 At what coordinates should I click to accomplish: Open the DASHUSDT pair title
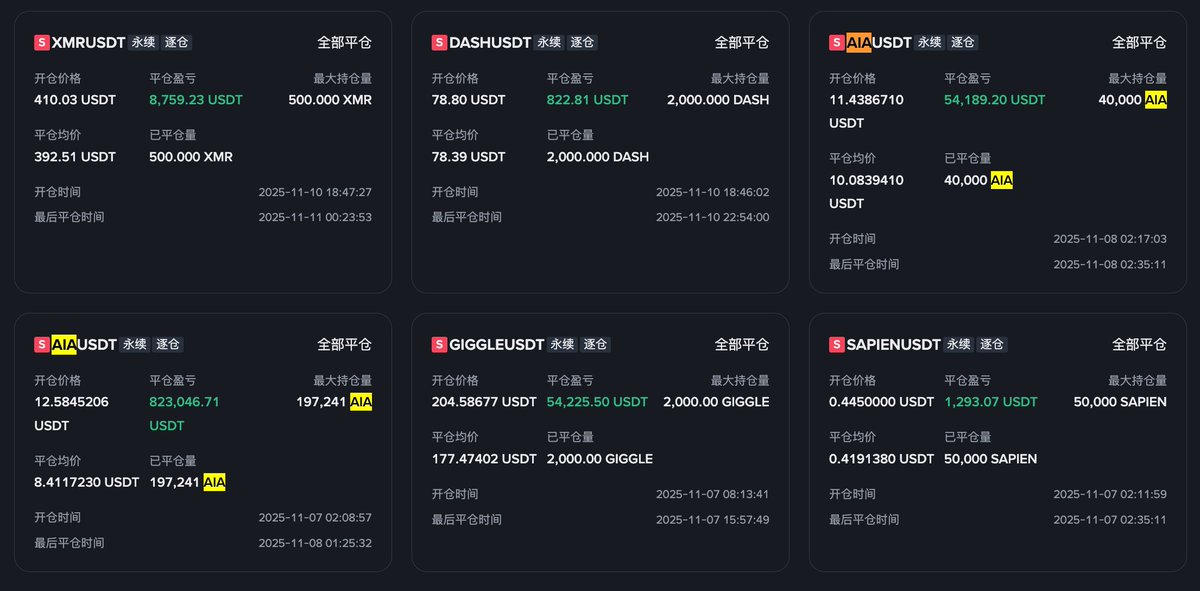pos(490,43)
